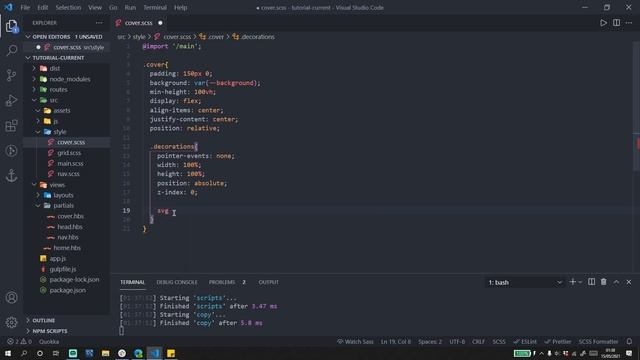The width and height of the screenshot is (640, 360).
Task: Click the anchor icon in activity bar
Action: tap(11, 176)
